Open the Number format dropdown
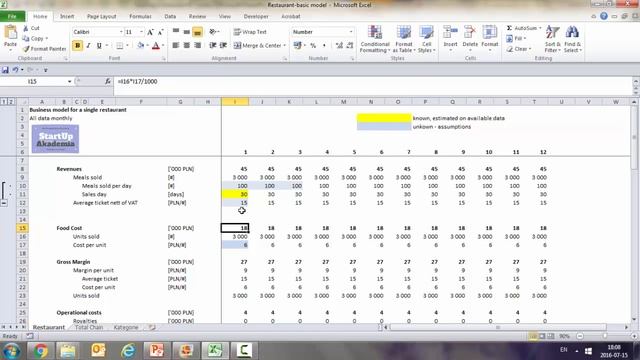 pos(351,32)
